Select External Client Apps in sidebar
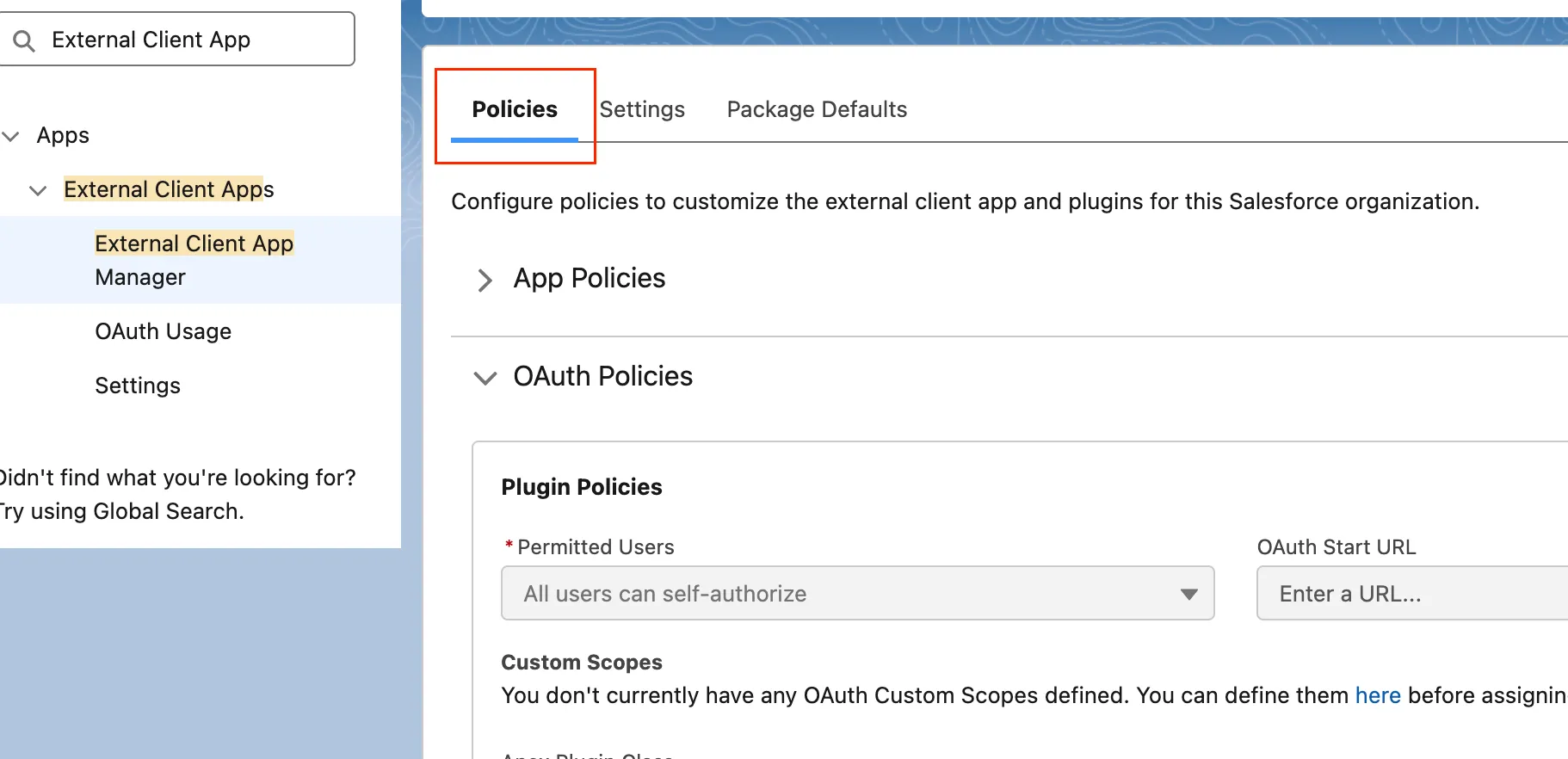Image resolution: width=1568 pixels, height=759 pixels. point(169,189)
